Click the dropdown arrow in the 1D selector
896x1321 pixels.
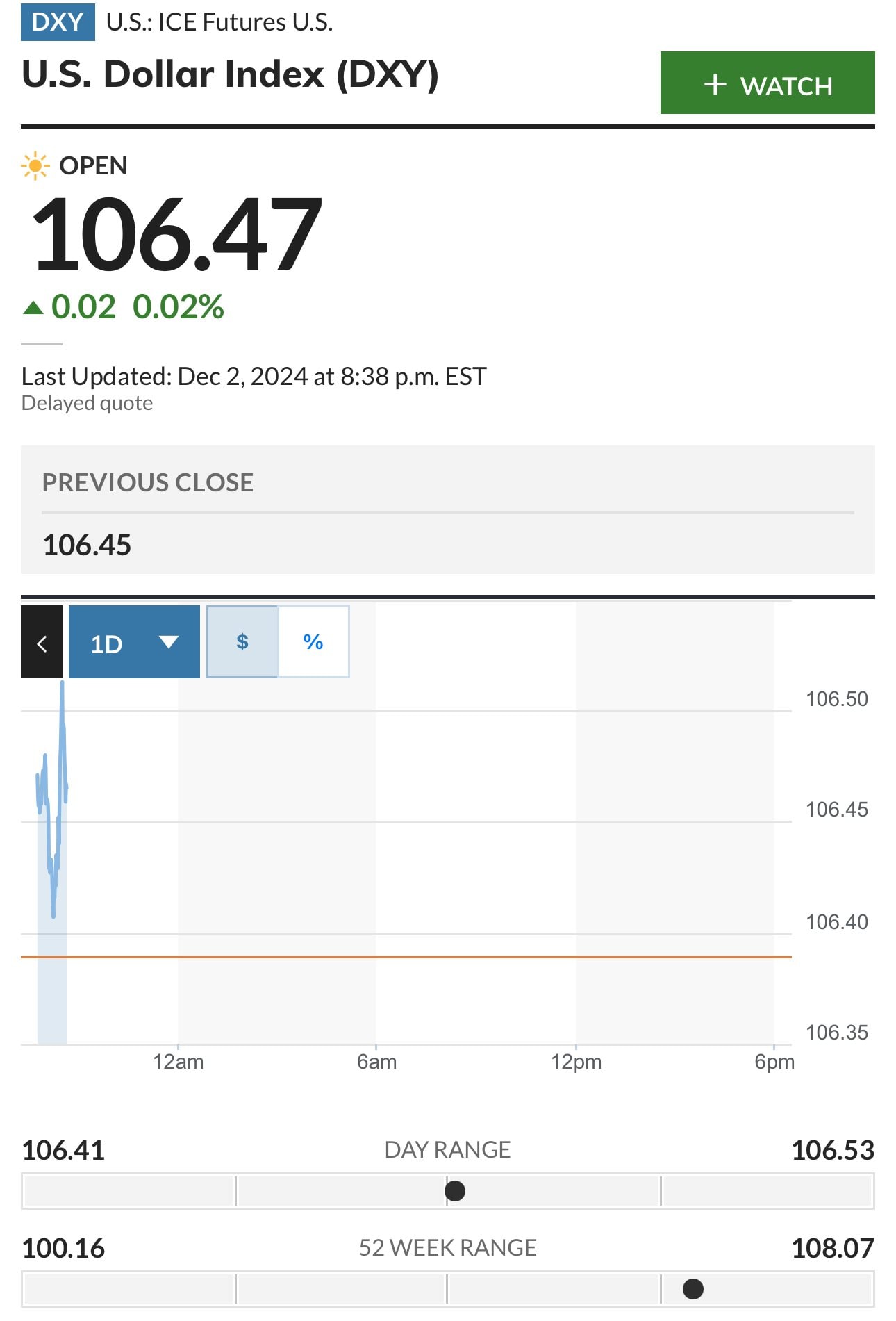click(168, 641)
